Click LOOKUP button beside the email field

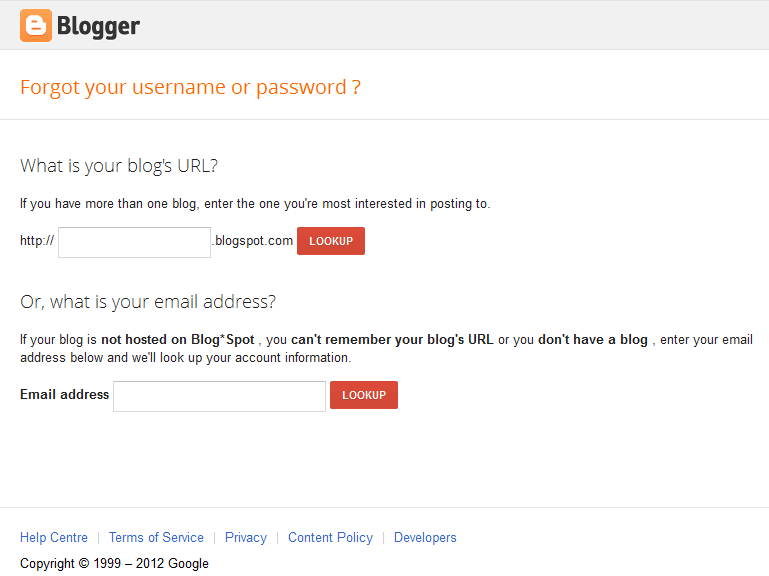364,395
